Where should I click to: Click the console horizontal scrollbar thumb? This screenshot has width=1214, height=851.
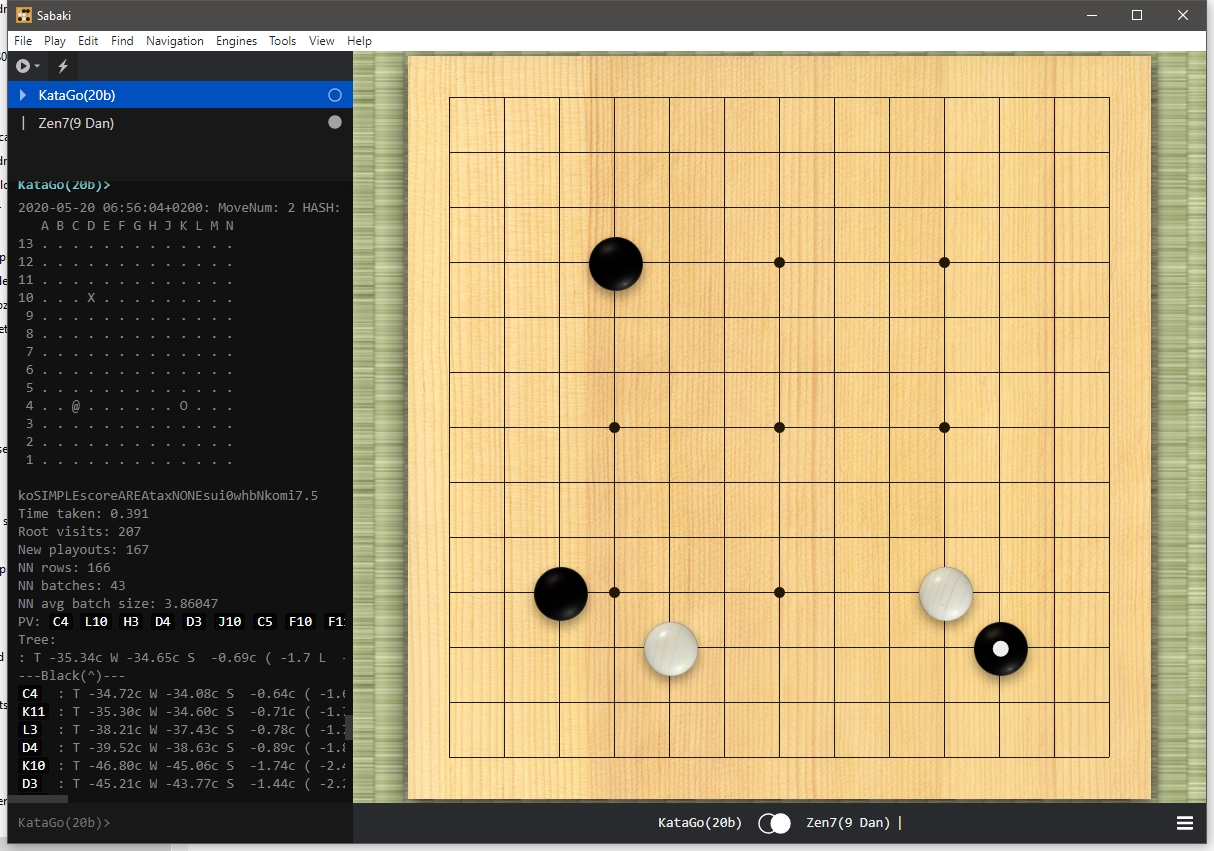point(40,799)
